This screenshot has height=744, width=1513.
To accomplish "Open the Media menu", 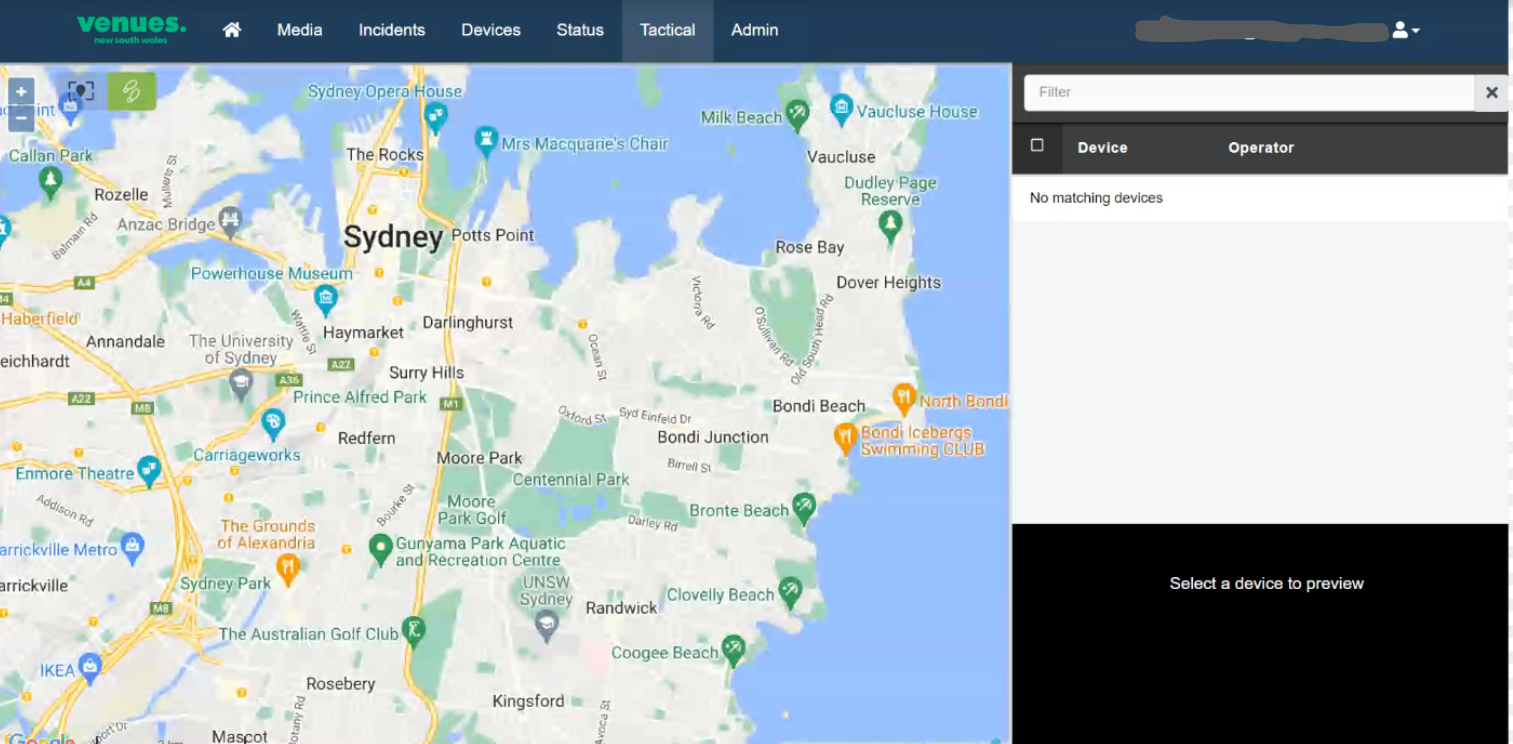I will (300, 30).
